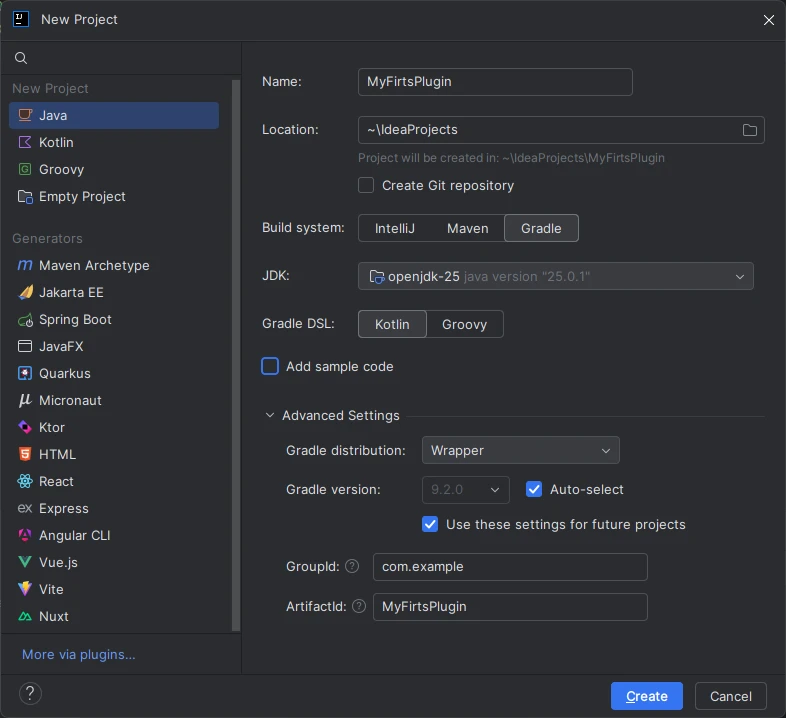Image resolution: width=786 pixels, height=718 pixels.
Task: Select the Vue.js generator icon
Action: click(25, 562)
